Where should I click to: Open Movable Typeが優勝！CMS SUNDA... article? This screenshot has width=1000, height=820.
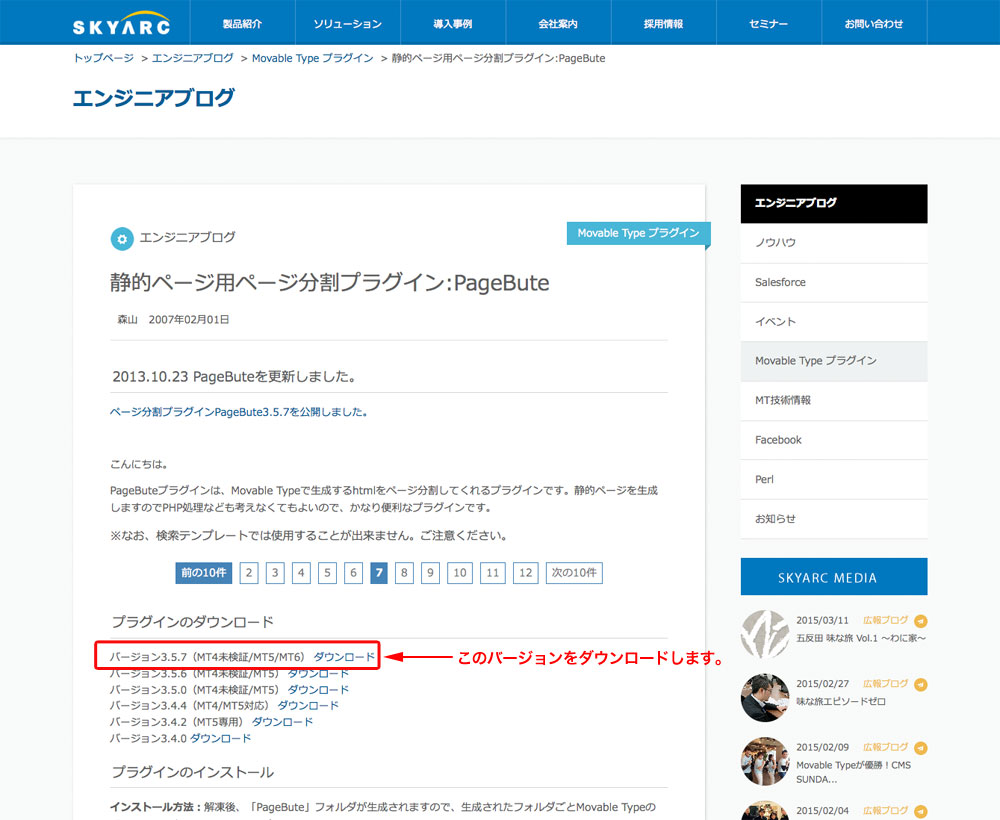853,772
